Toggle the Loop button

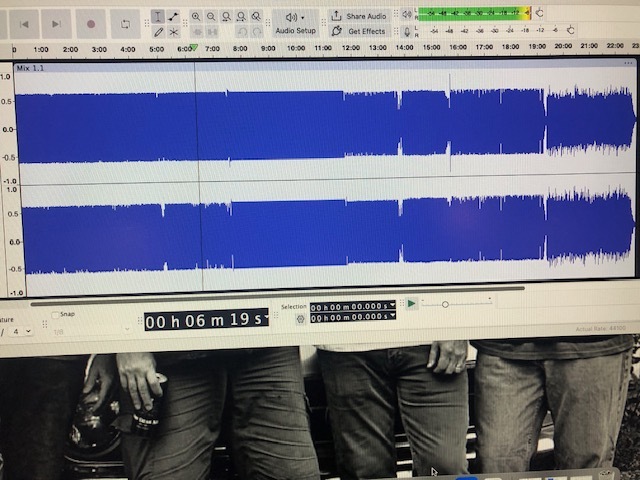(x=125, y=23)
